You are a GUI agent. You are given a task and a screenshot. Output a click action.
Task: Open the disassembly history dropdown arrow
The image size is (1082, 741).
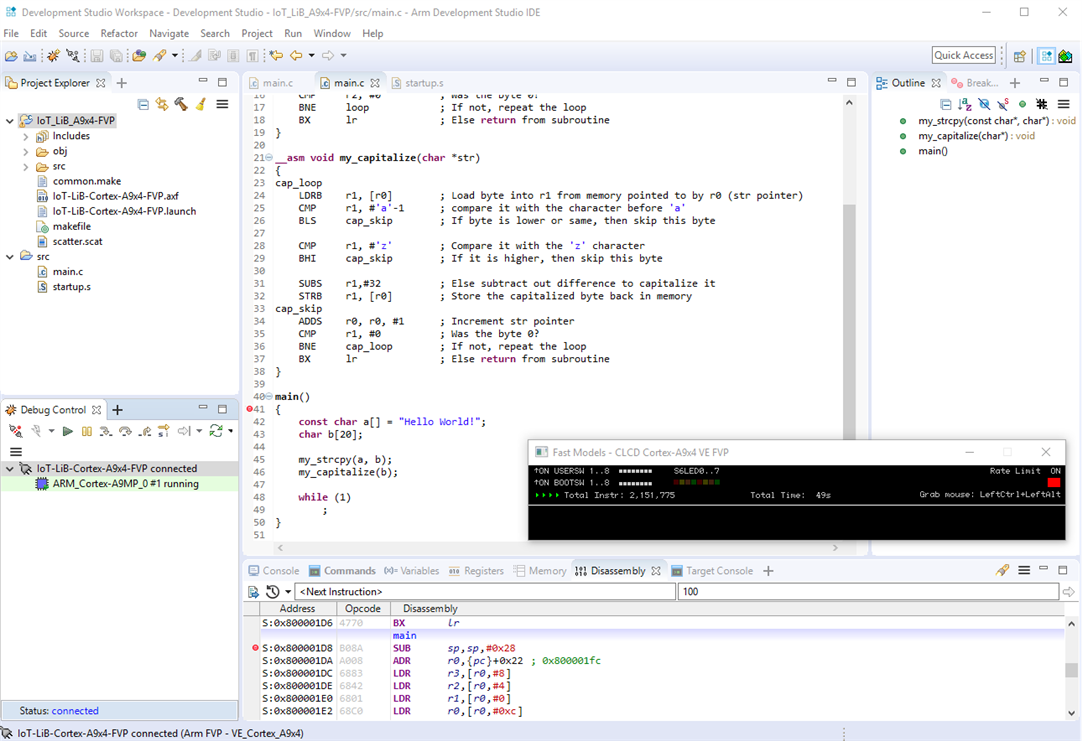(288, 592)
